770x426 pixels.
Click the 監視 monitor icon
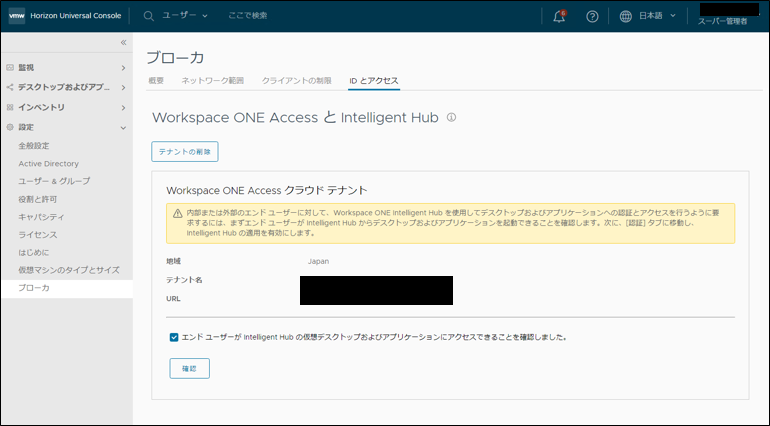[x=10, y=67]
